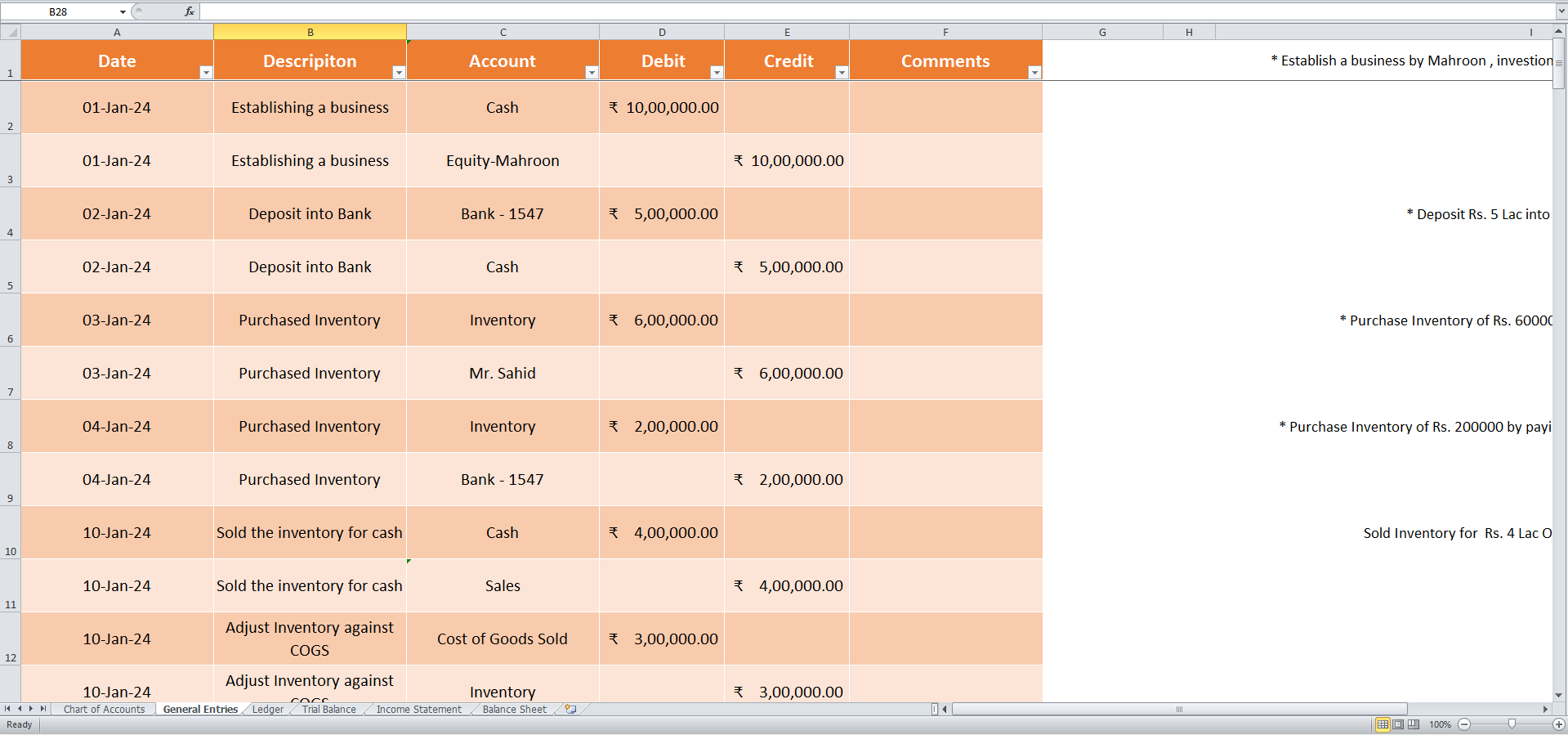This screenshot has width=1568, height=735.
Task: Open the Comments column filter dropdown
Action: coord(1034,73)
